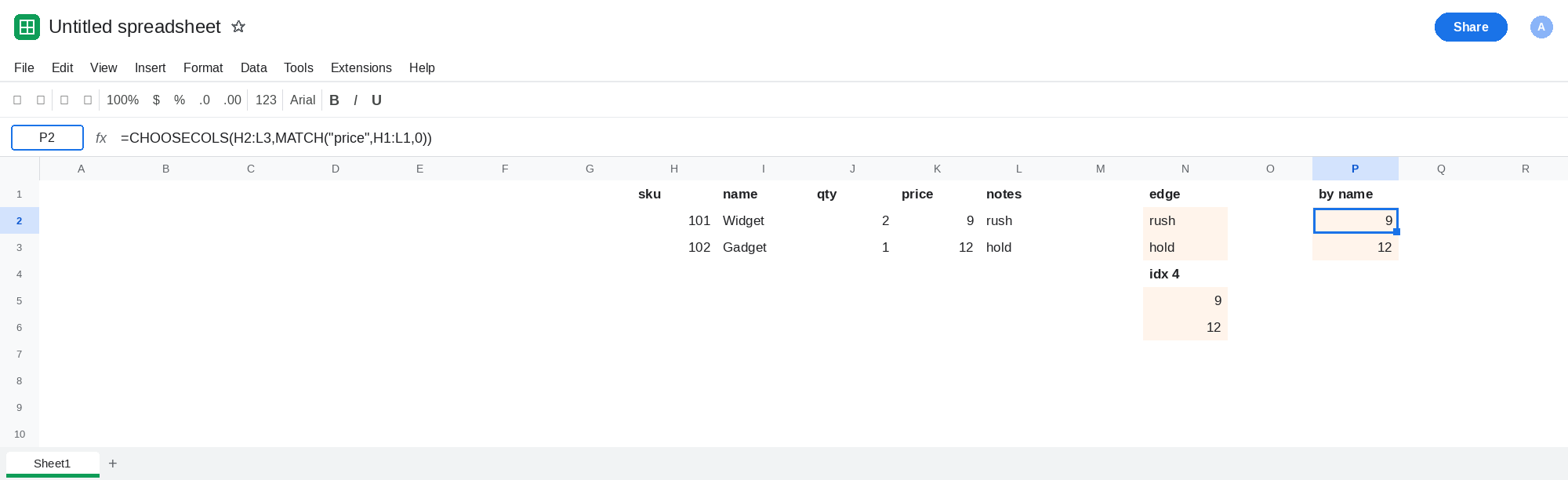Switch to the Sheet1 tab
1568x480 pixels.
point(53,464)
